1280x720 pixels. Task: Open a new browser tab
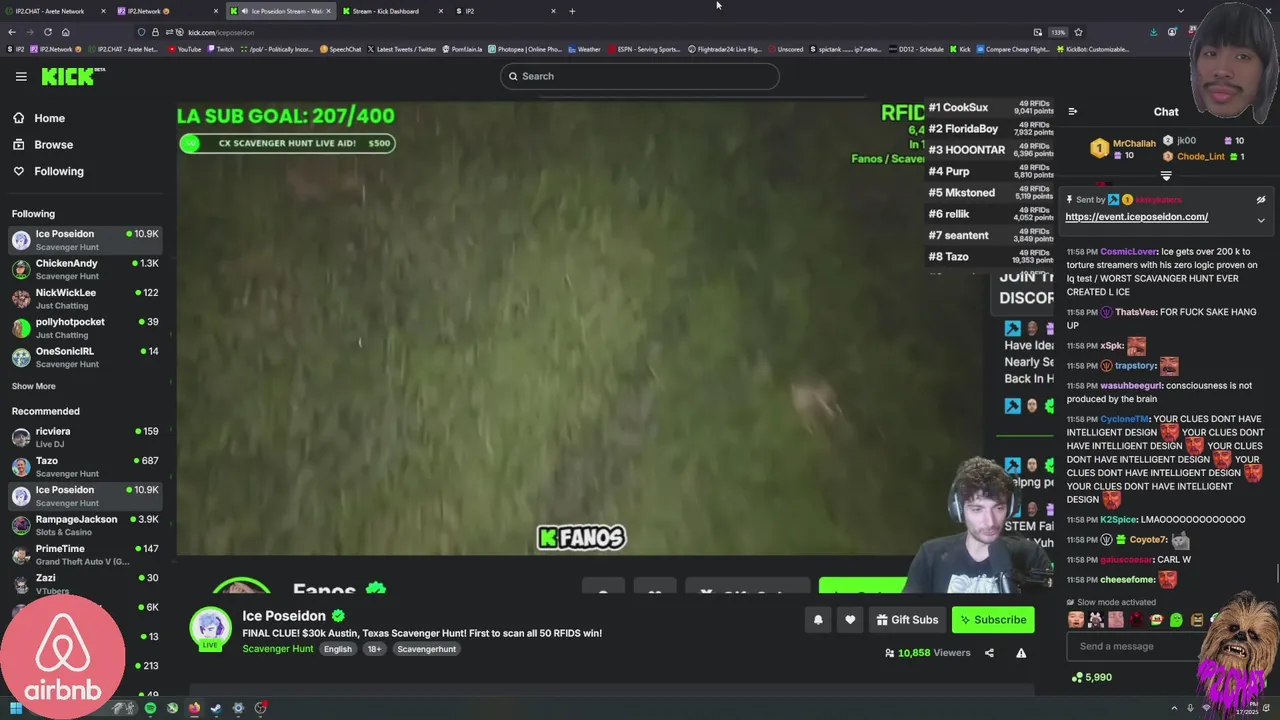[x=572, y=11]
